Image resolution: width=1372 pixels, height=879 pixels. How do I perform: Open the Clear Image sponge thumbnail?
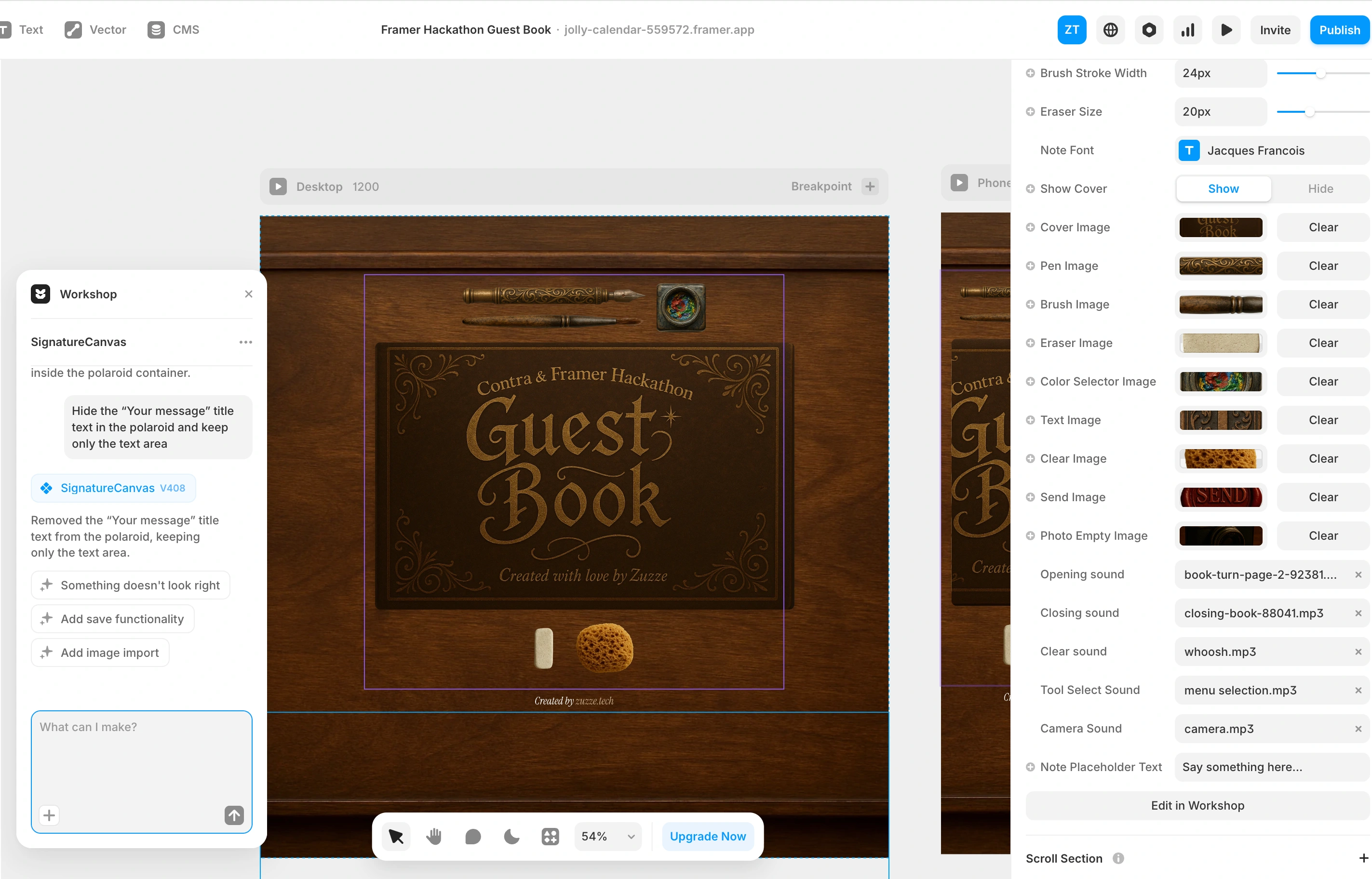tap(1221, 458)
